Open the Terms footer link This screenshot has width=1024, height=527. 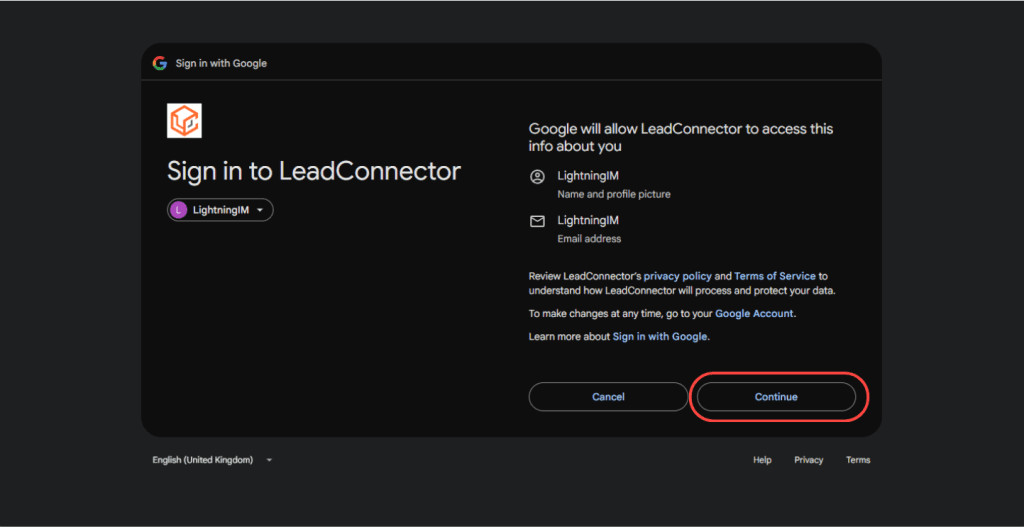click(x=858, y=460)
